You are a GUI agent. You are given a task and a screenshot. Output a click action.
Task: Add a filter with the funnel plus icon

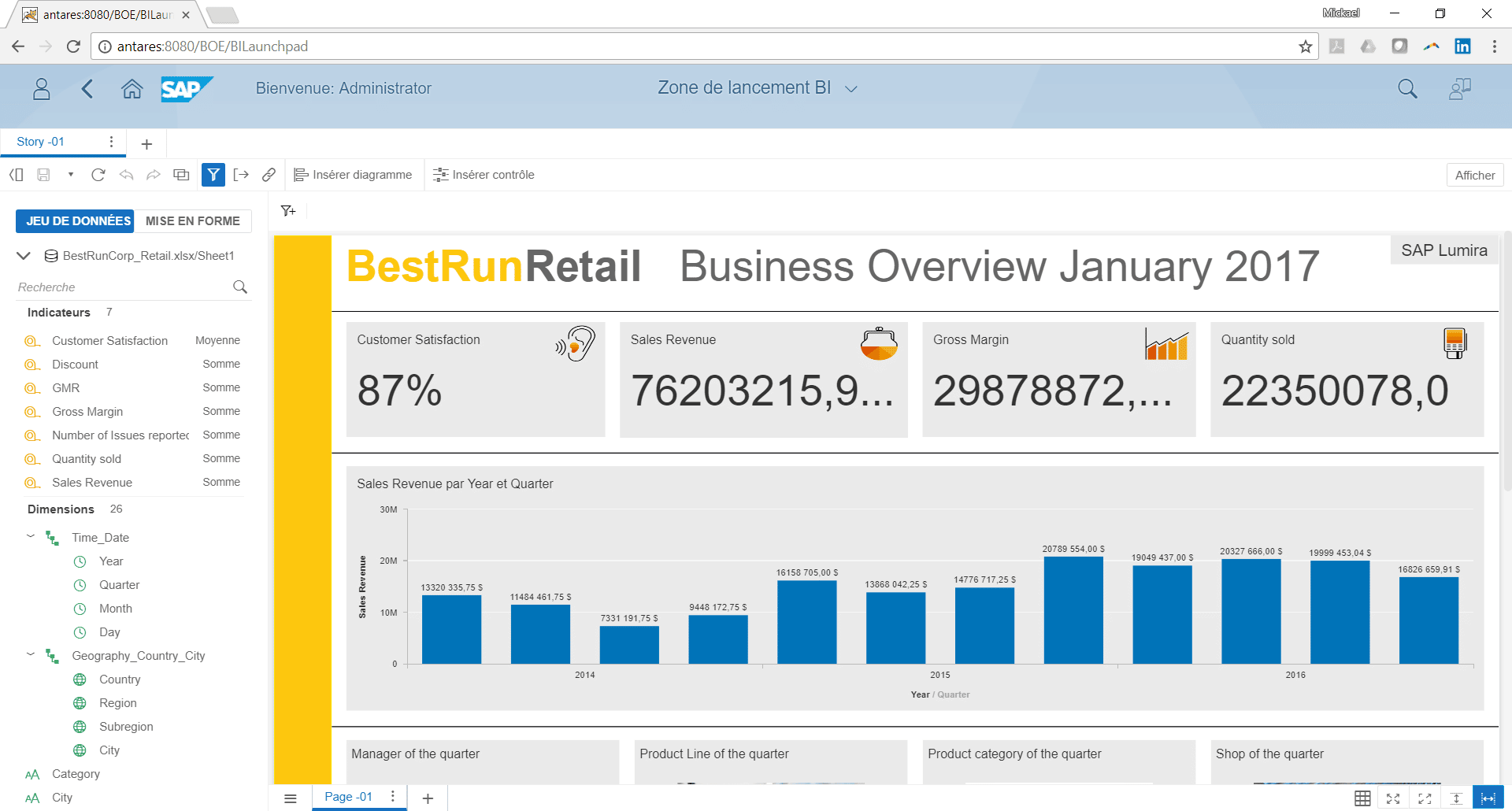pyautogui.click(x=288, y=211)
